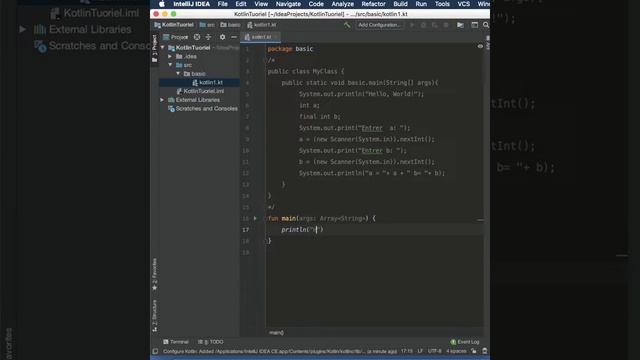Image resolution: width=640 pixels, height=360 pixels.
Task: Open the Code menu
Action: point(316,4)
